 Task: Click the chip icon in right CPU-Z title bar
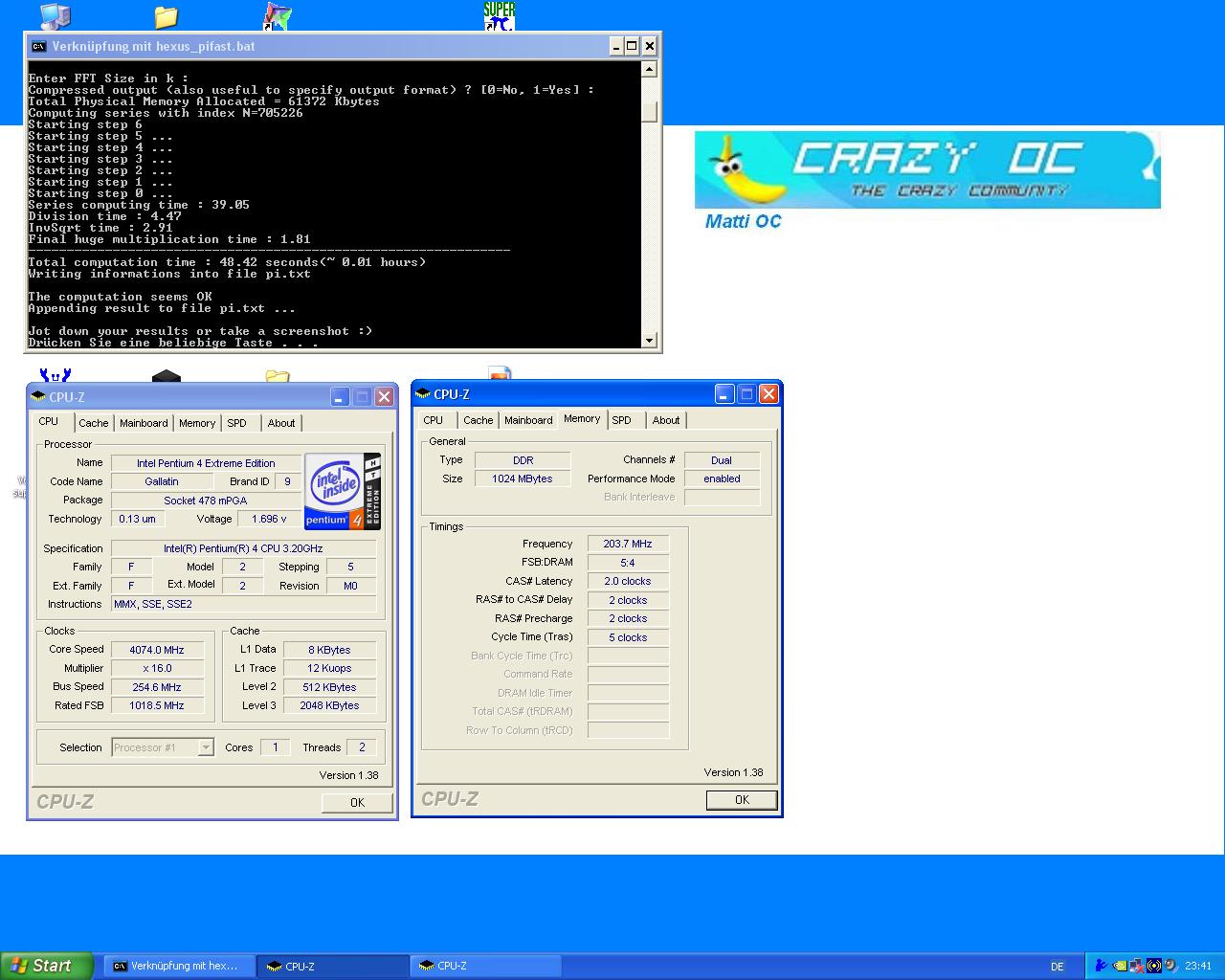423,393
